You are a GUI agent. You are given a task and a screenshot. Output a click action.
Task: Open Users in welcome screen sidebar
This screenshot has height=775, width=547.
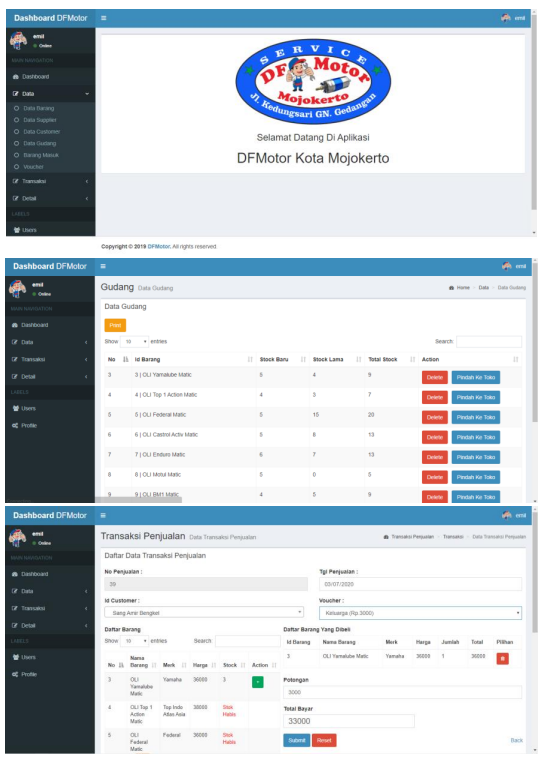[x=29, y=230]
